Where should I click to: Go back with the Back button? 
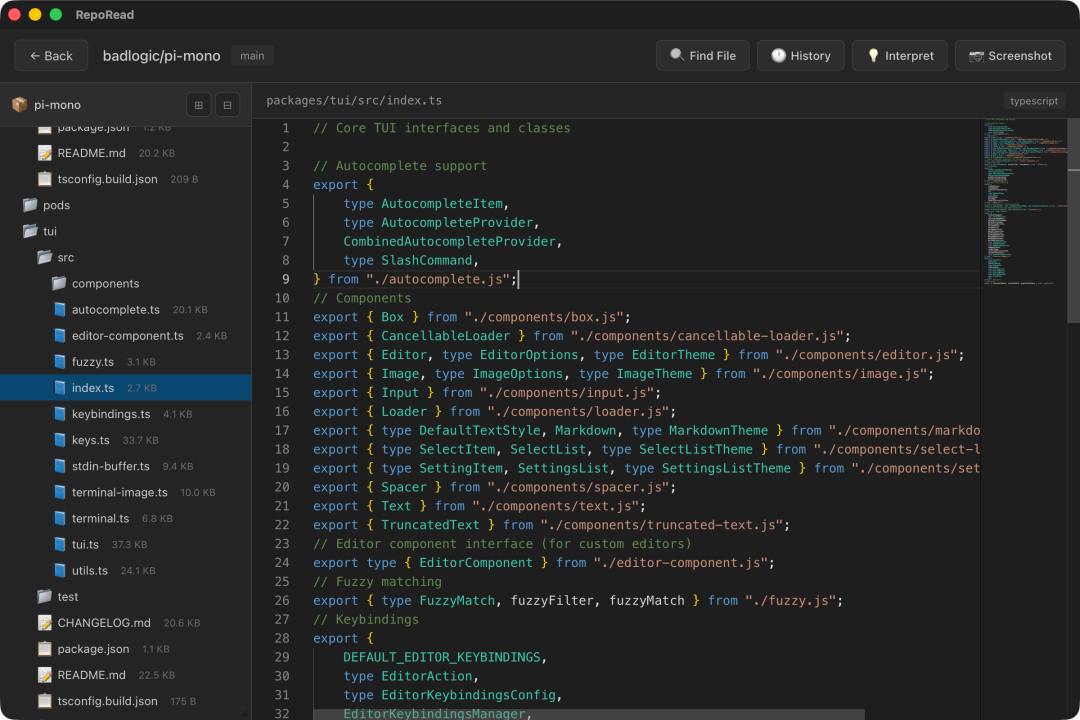tap(51, 56)
